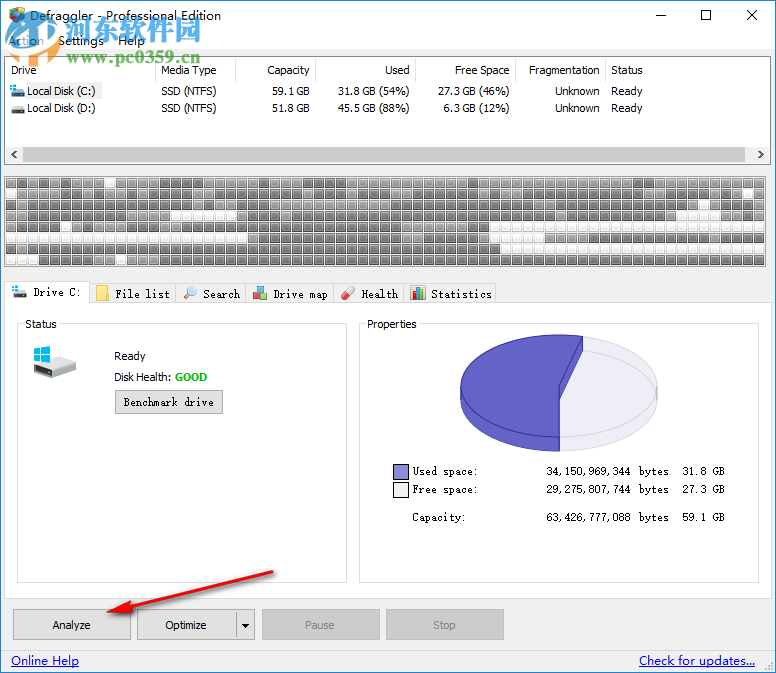Click the 45.5 GB (88%) used cell
The image size is (776, 673).
pyautogui.click(x=374, y=108)
